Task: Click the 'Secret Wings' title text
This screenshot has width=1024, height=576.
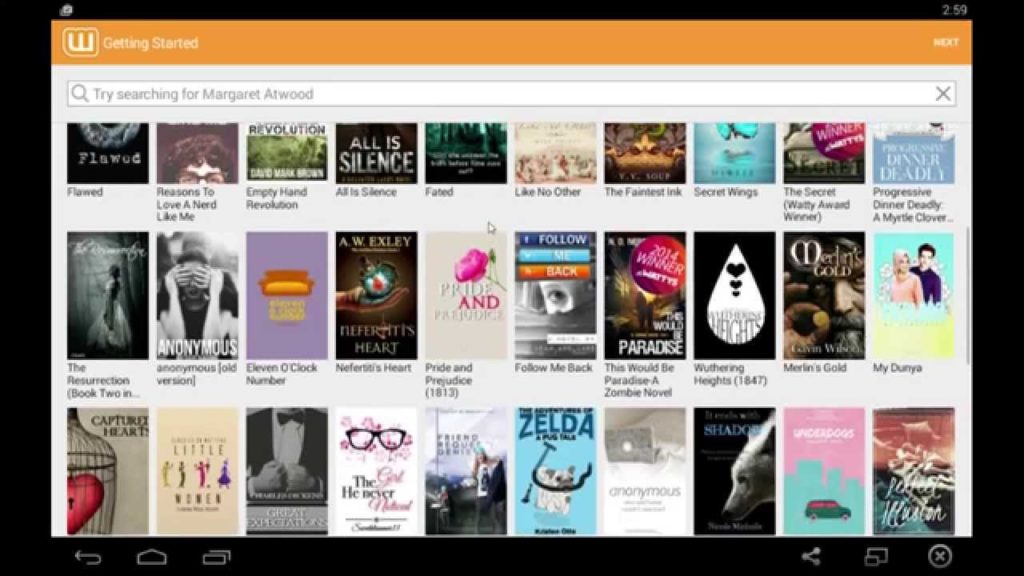Action: click(726, 192)
